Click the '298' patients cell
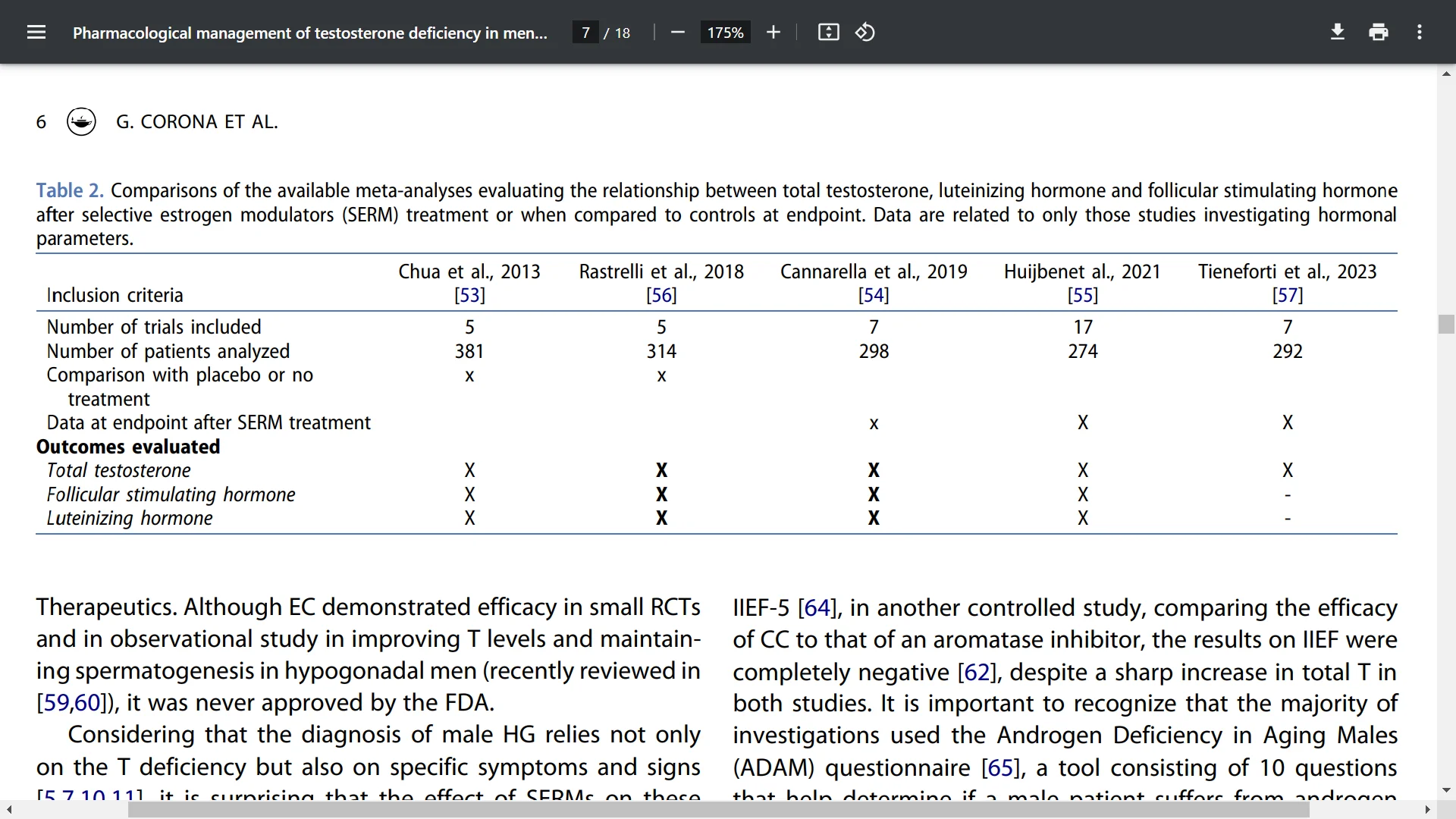This screenshot has height=819, width=1456. 874,351
